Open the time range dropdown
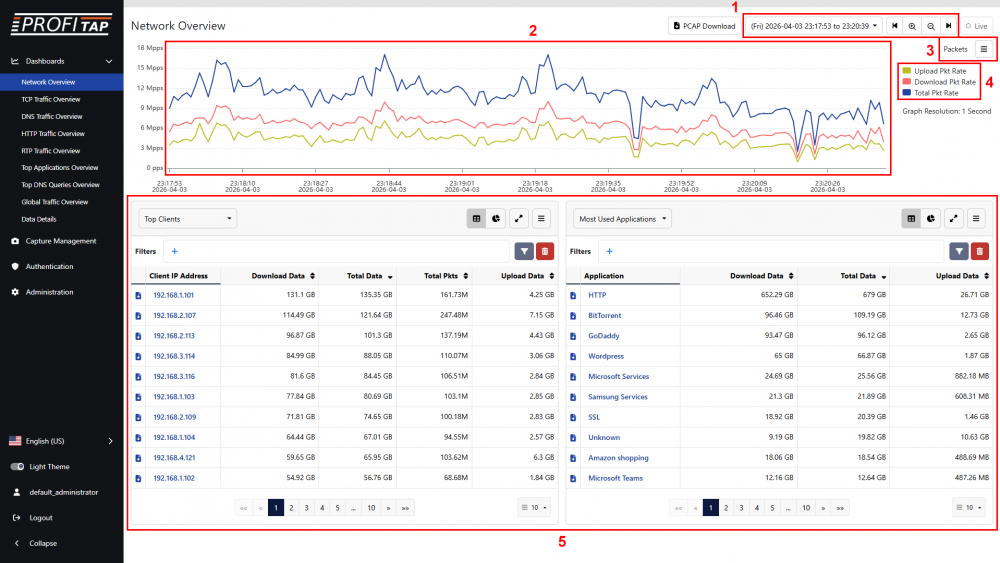 (814, 26)
